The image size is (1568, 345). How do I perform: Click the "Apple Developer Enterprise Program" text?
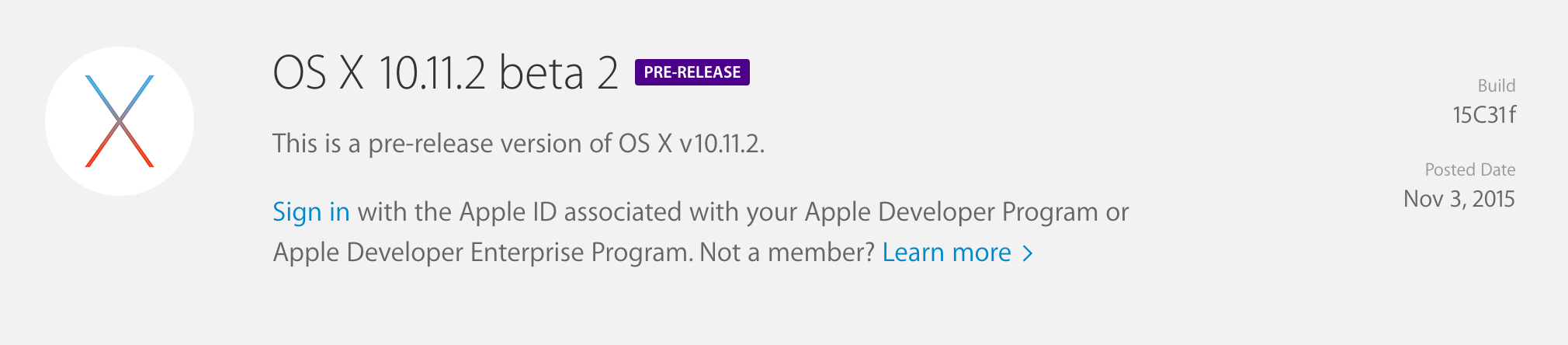tap(480, 253)
